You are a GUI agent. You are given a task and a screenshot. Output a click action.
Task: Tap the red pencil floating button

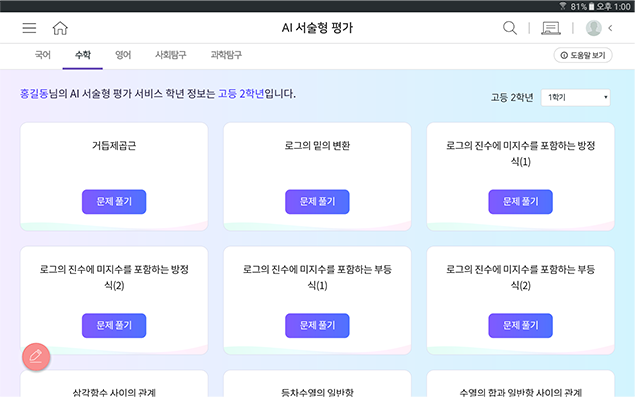(36, 357)
